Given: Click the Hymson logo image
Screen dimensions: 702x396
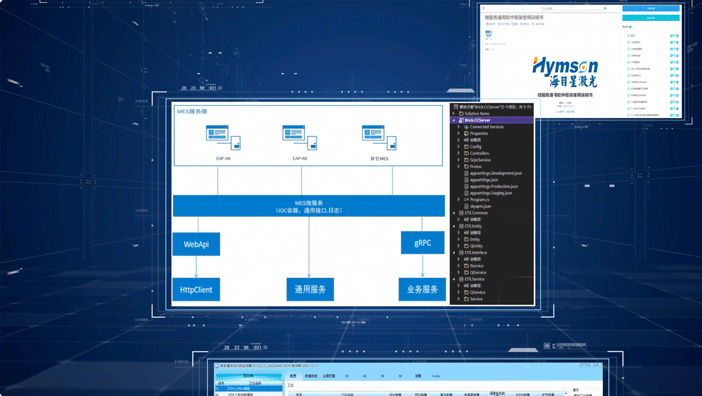Looking at the screenshot, I should pos(565,72).
